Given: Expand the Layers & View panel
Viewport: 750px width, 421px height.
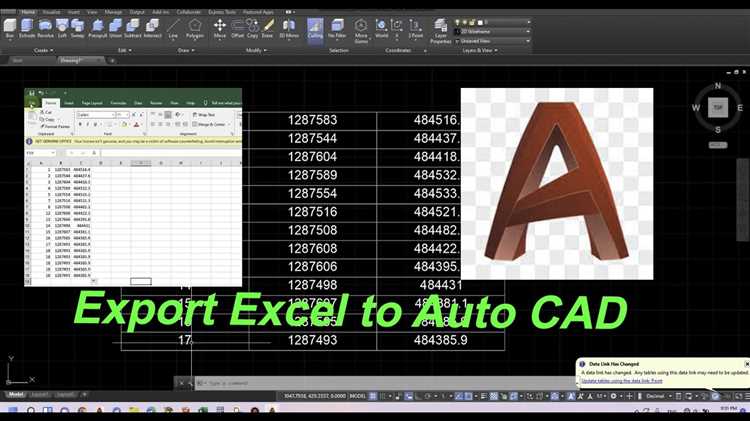Looking at the screenshot, I should 480,50.
